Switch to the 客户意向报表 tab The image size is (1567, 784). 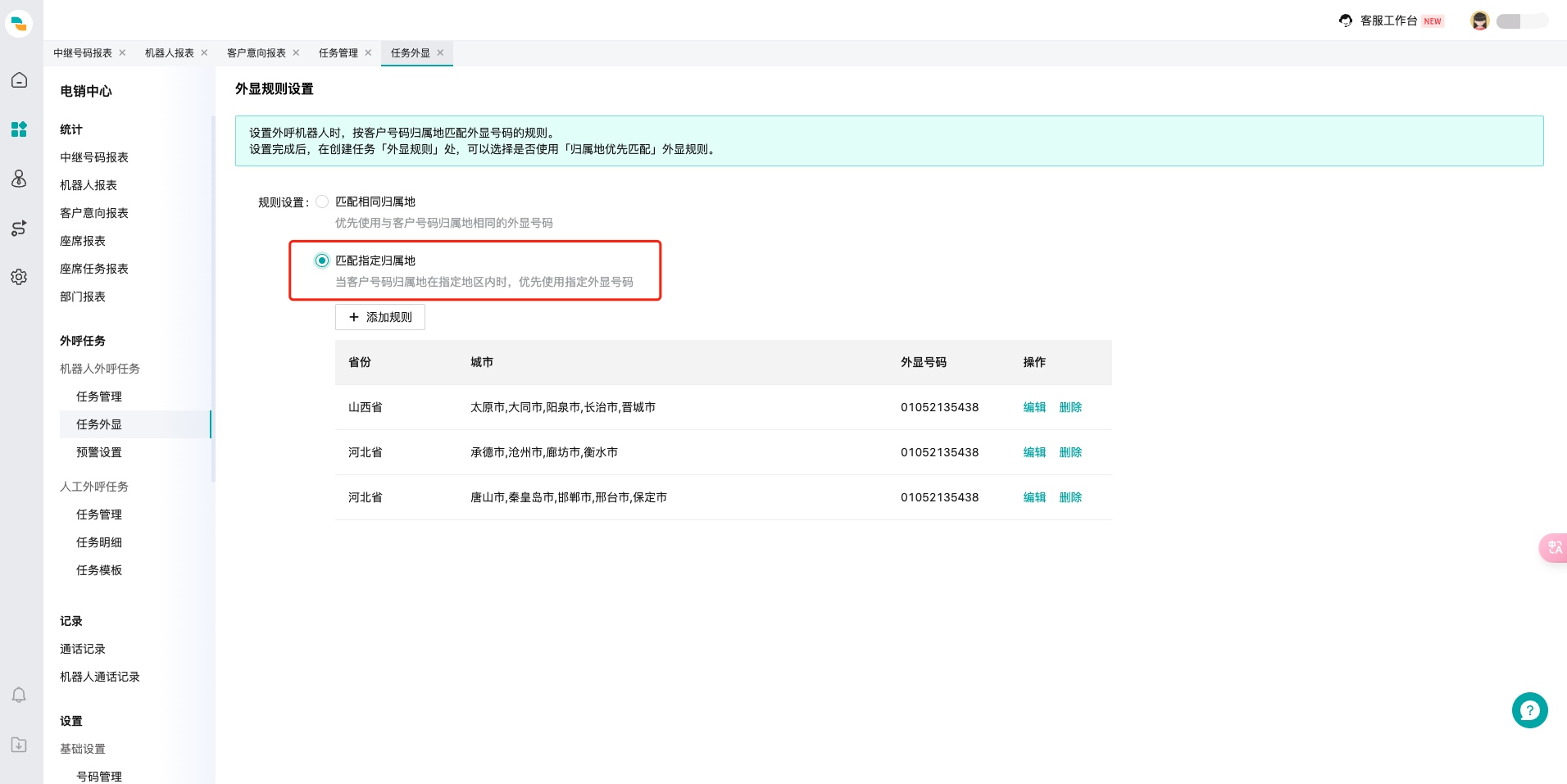point(257,53)
